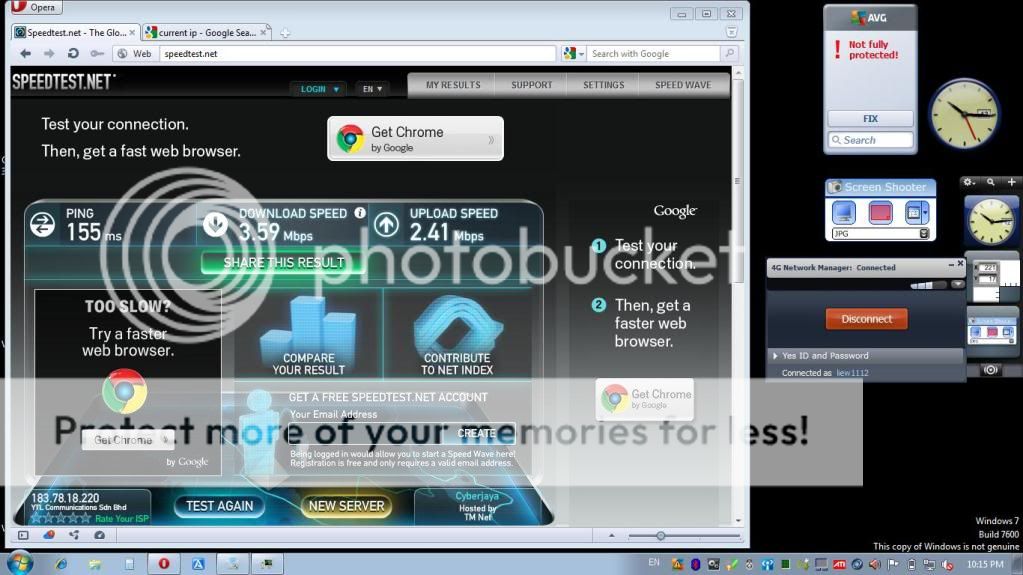Open the SETTINGS tab on Speedtest
Viewport: 1023px width, 575px height.
coord(603,85)
